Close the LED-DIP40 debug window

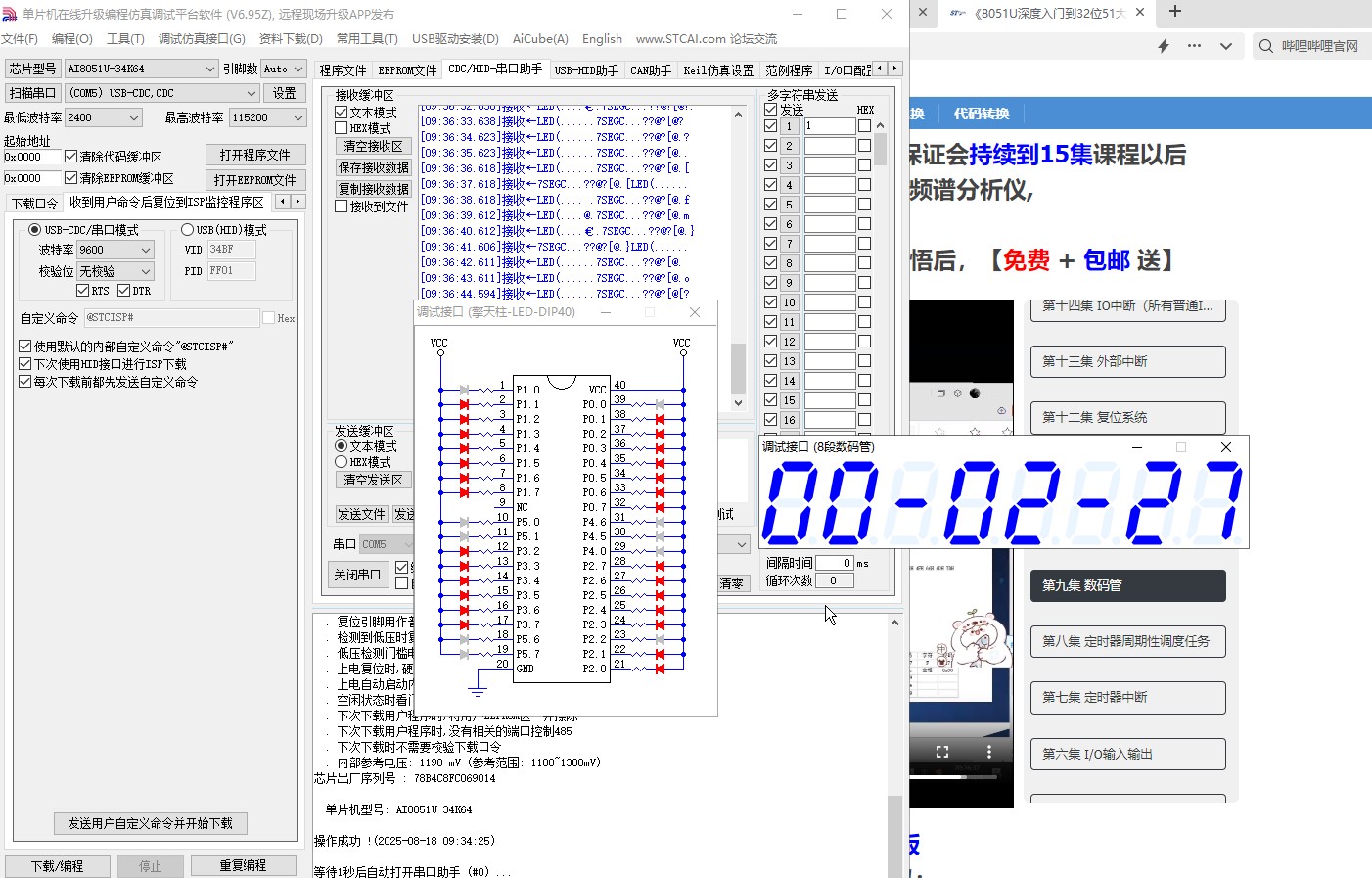[x=695, y=312]
